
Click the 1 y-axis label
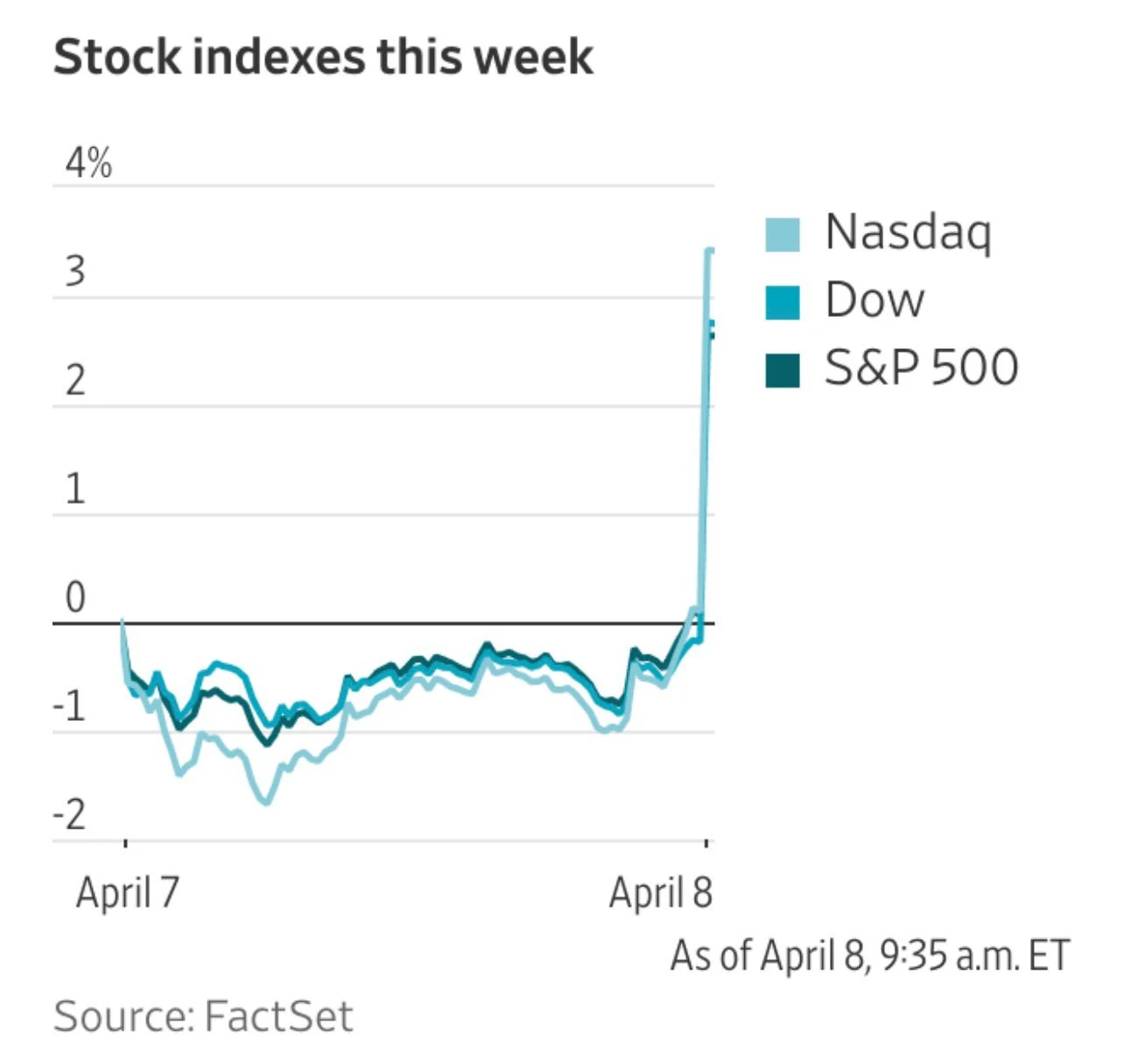[x=75, y=489]
